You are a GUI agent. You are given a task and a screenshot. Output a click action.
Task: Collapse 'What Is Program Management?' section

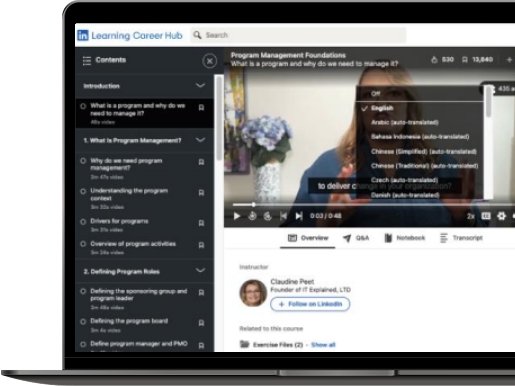(200, 140)
